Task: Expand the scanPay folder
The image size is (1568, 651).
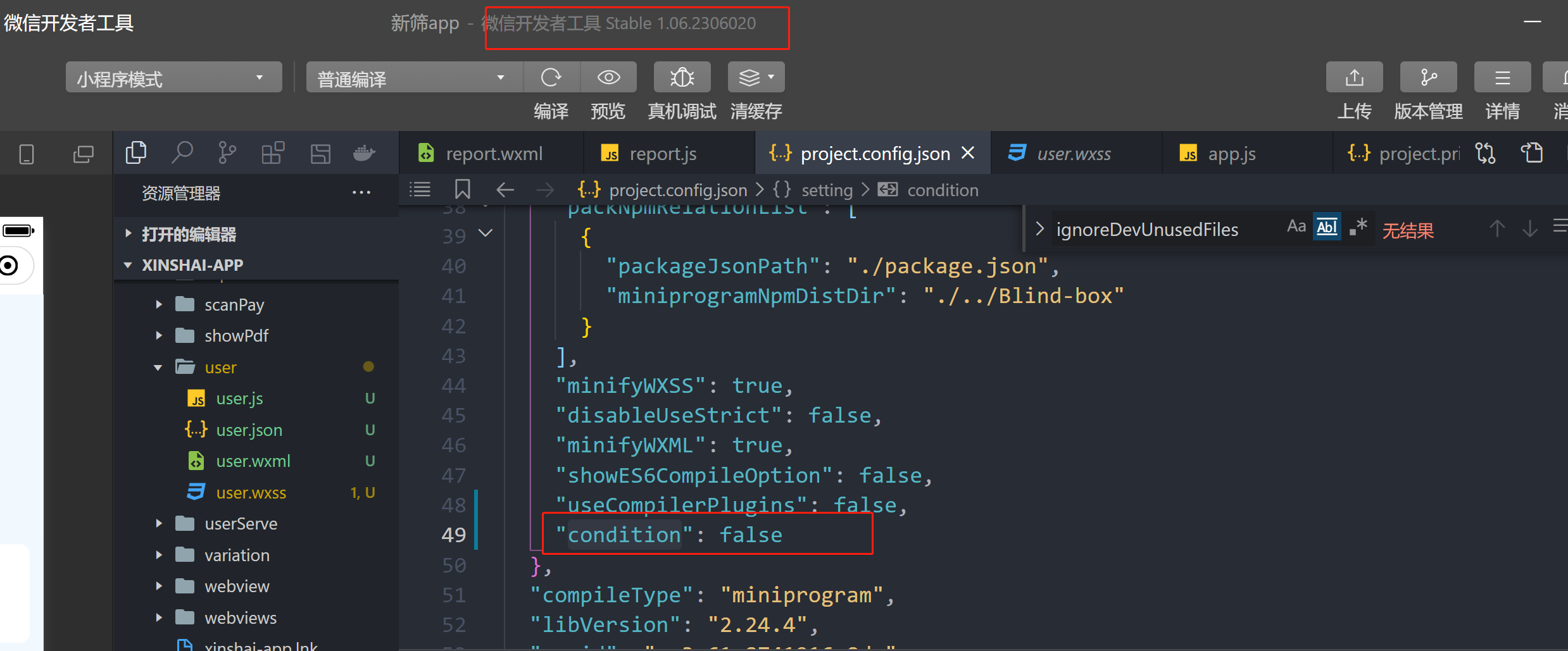Action: coord(158,305)
